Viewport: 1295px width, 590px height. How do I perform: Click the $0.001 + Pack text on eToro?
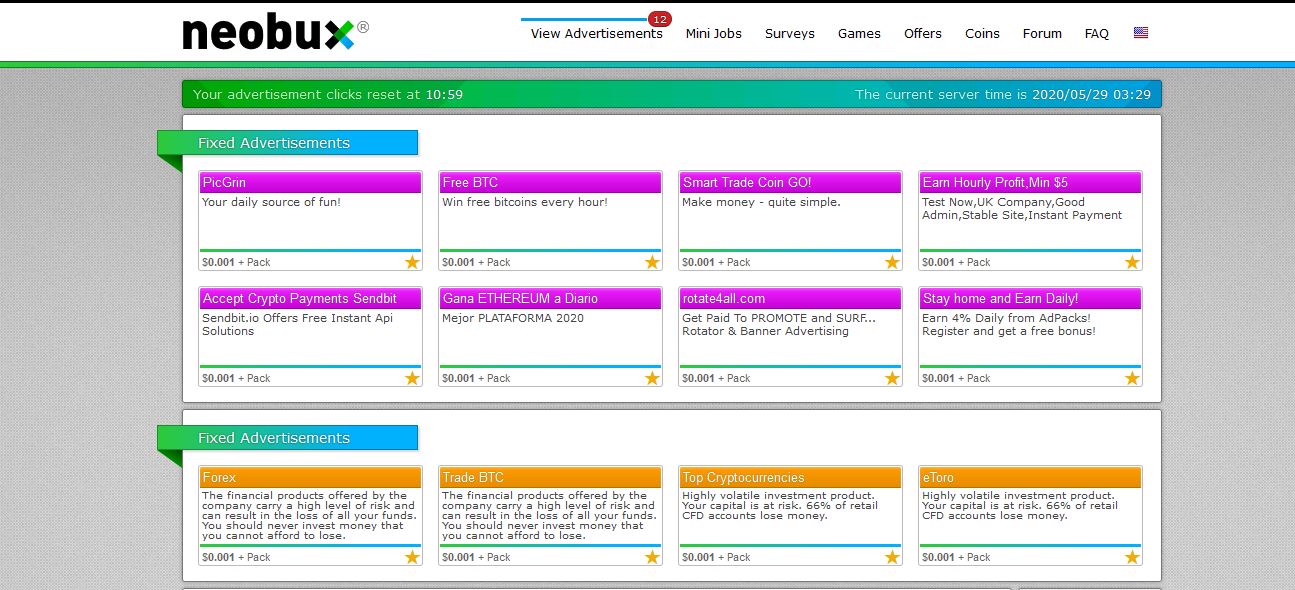point(956,557)
